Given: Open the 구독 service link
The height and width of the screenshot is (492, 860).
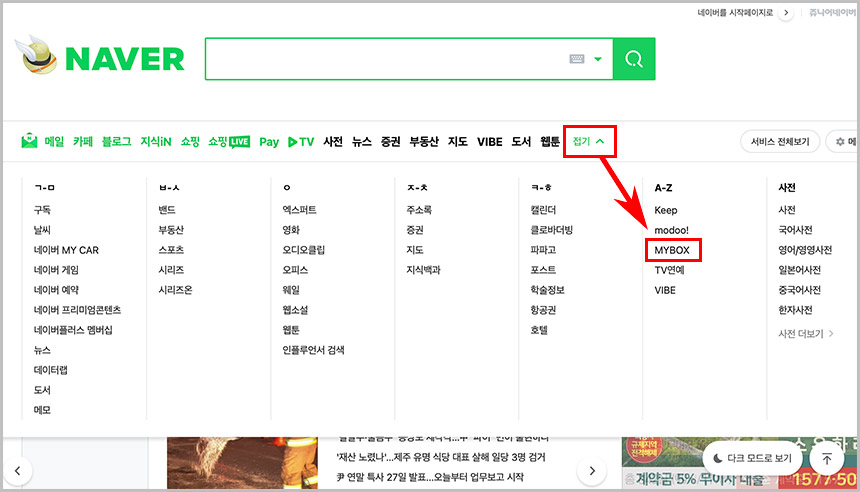Looking at the screenshot, I should [42, 210].
